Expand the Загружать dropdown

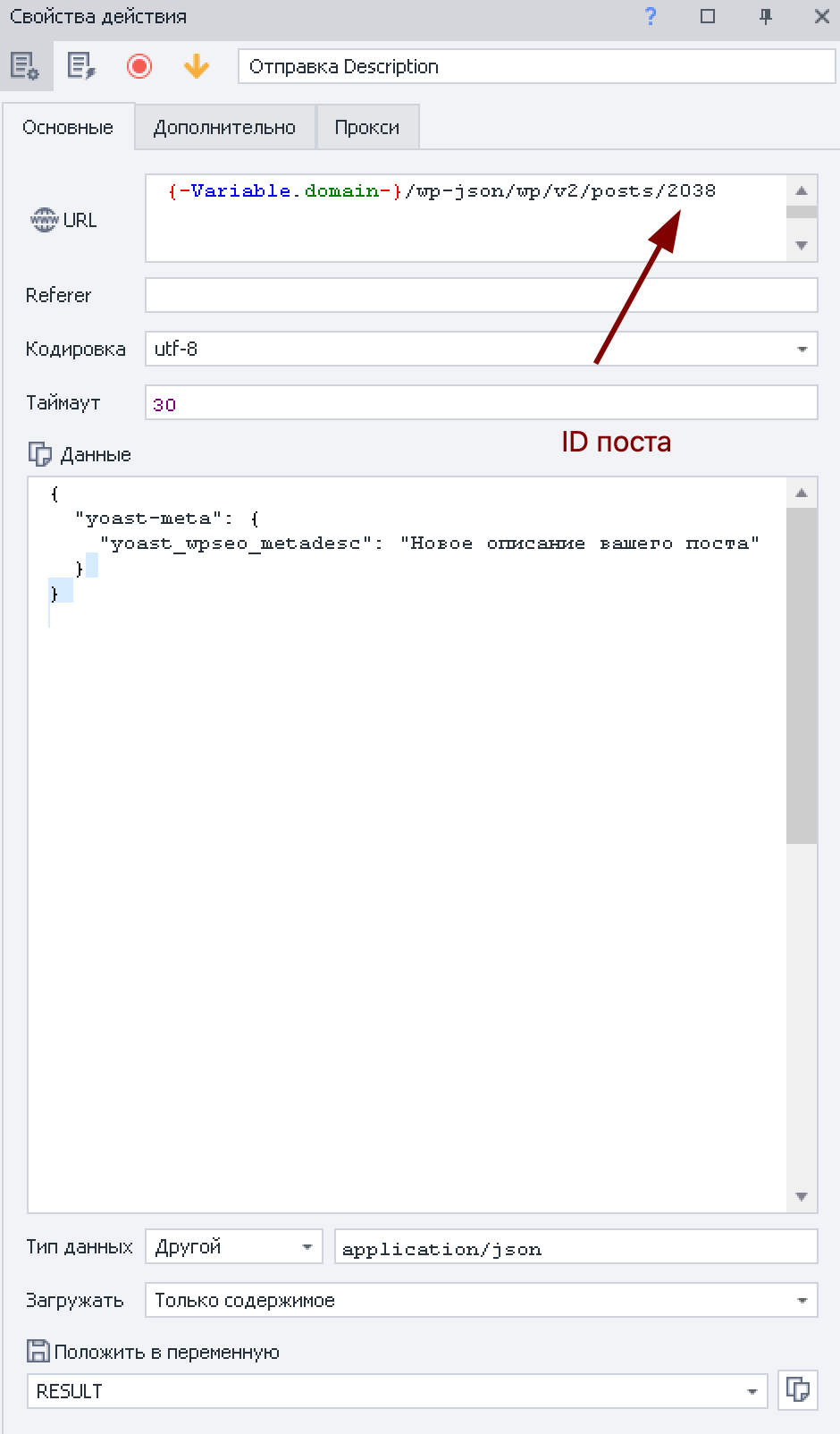[802, 1301]
